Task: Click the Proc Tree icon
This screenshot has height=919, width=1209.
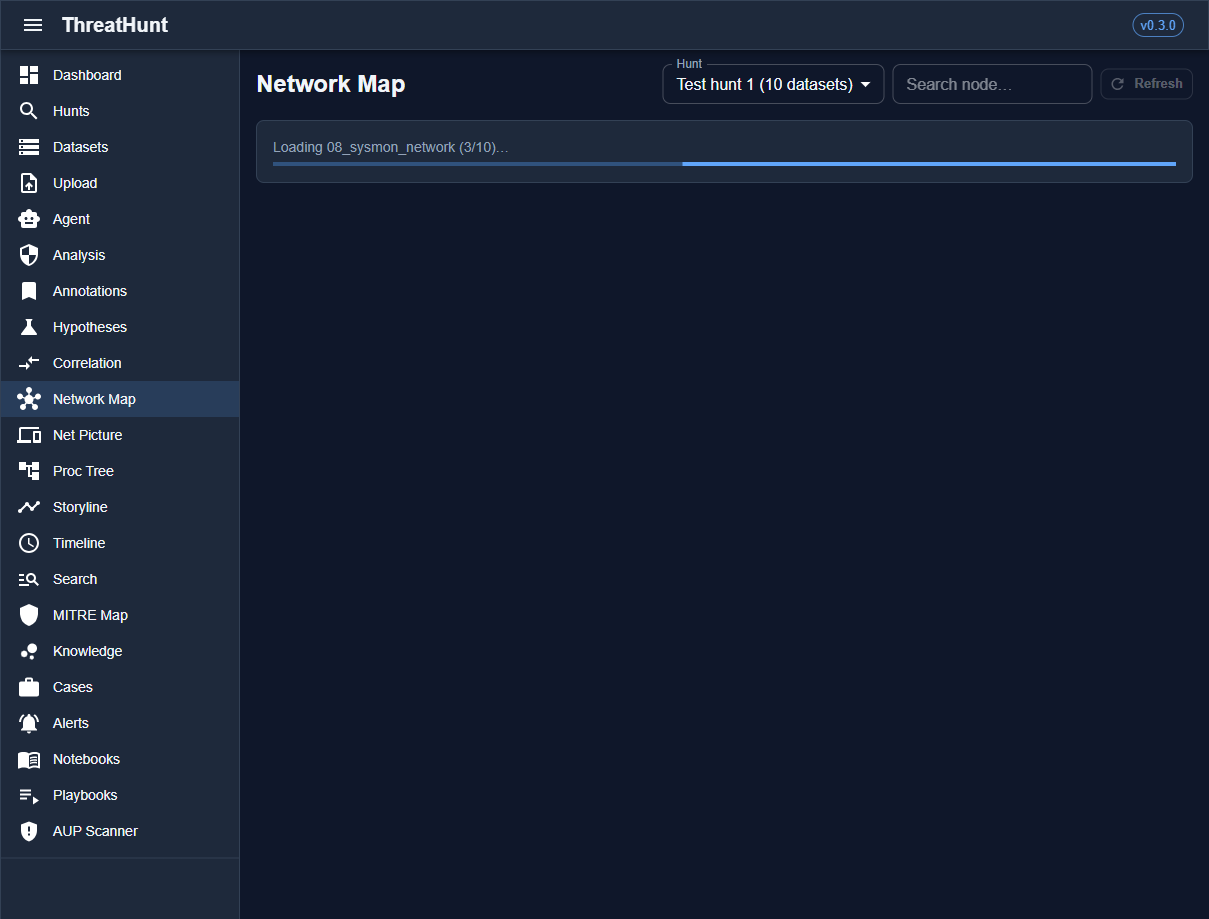Action: pyautogui.click(x=29, y=471)
